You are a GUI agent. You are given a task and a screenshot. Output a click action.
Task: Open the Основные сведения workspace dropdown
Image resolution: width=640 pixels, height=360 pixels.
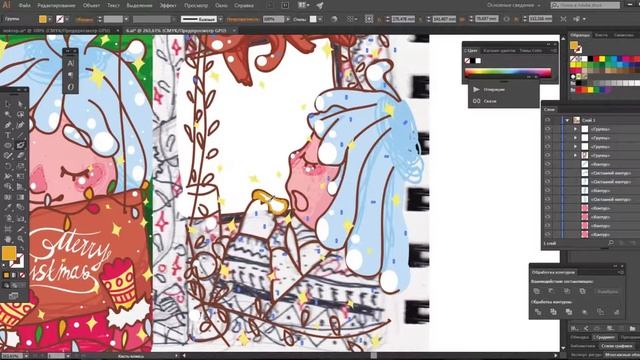click(x=514, y=5)
